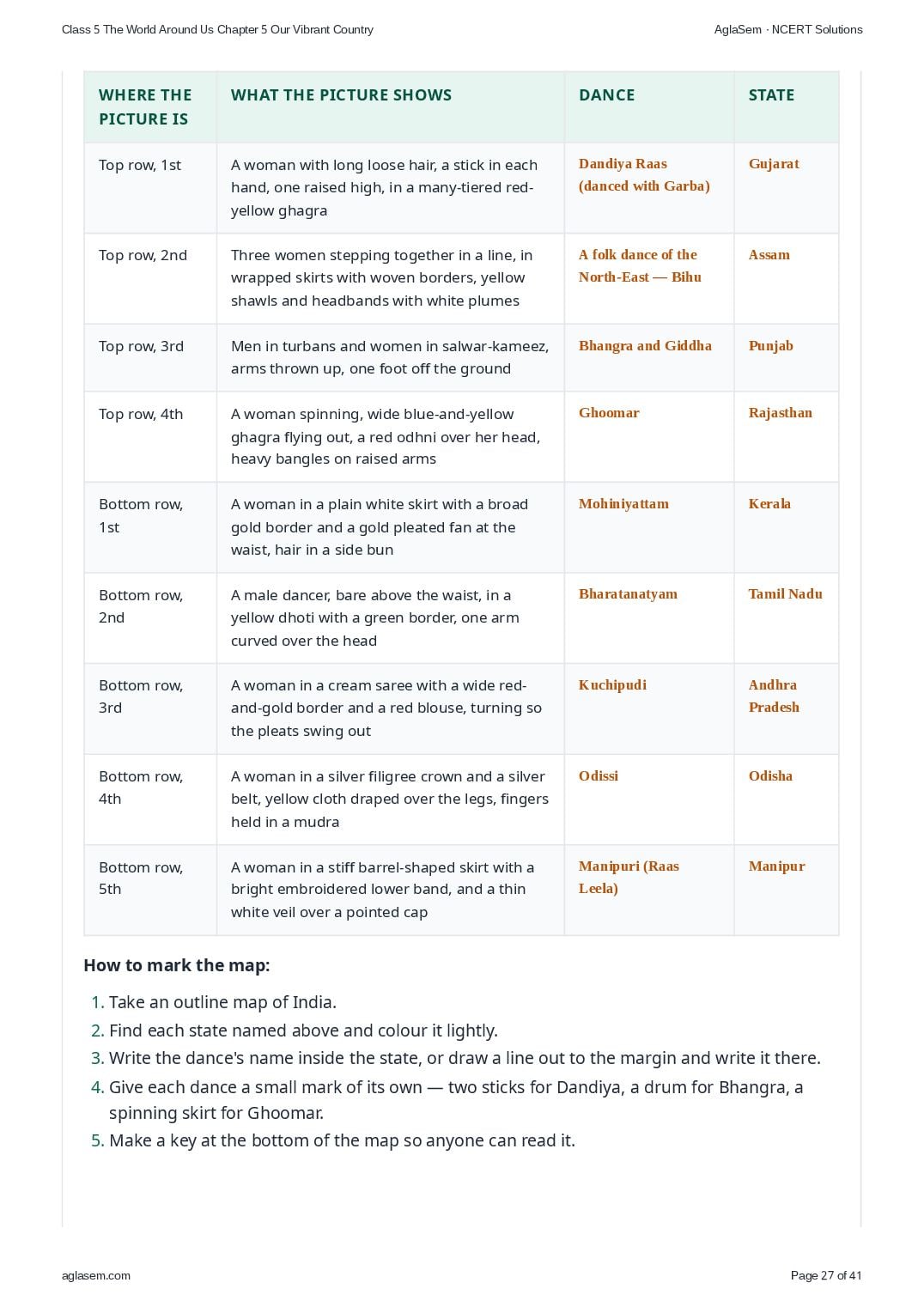Click Bhangra and Giddha dance entry
This screenshot has height=1307, width=924.
tap(645, 345)
